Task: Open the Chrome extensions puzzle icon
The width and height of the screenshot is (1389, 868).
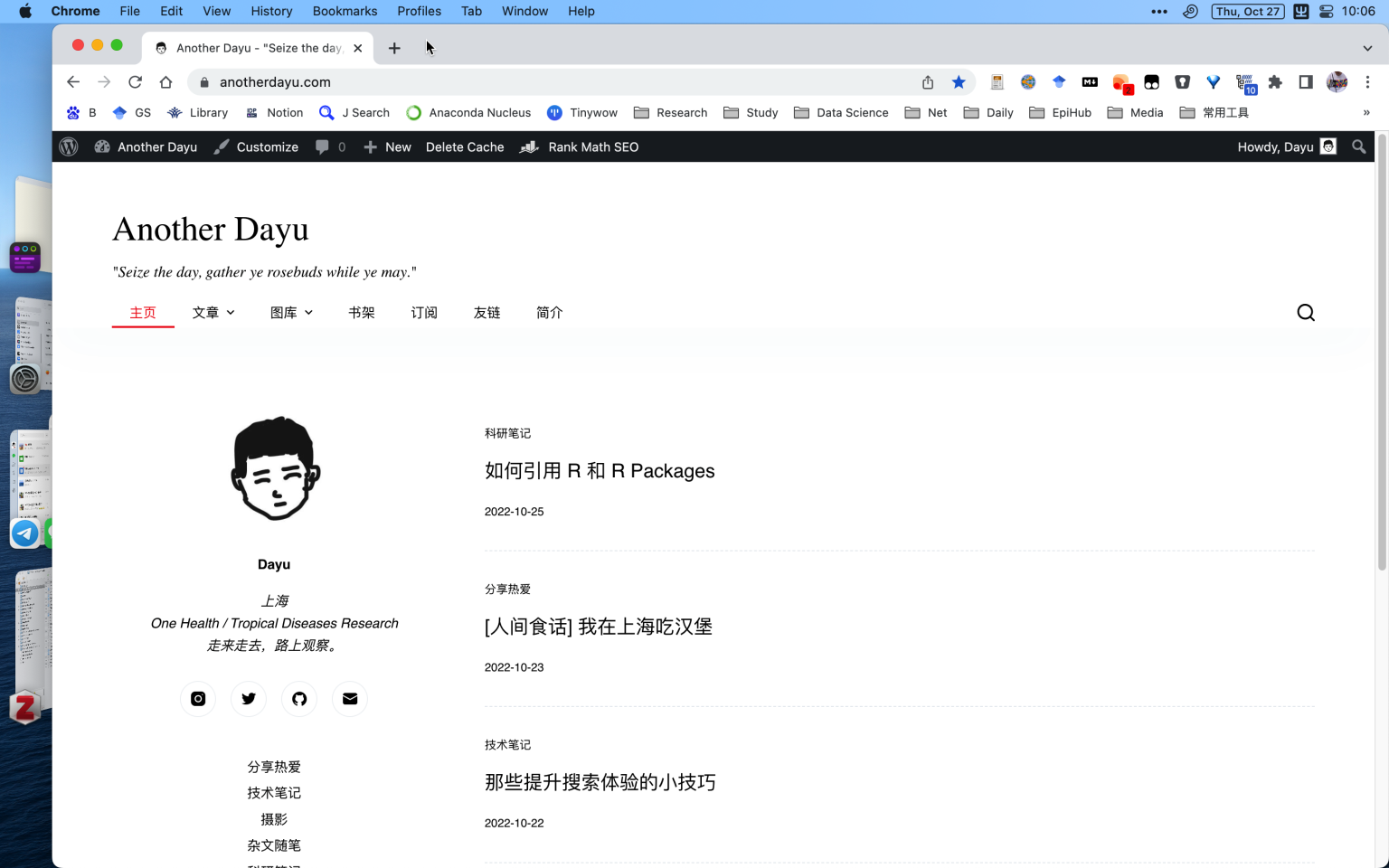Action: [x=1275, y=81]
